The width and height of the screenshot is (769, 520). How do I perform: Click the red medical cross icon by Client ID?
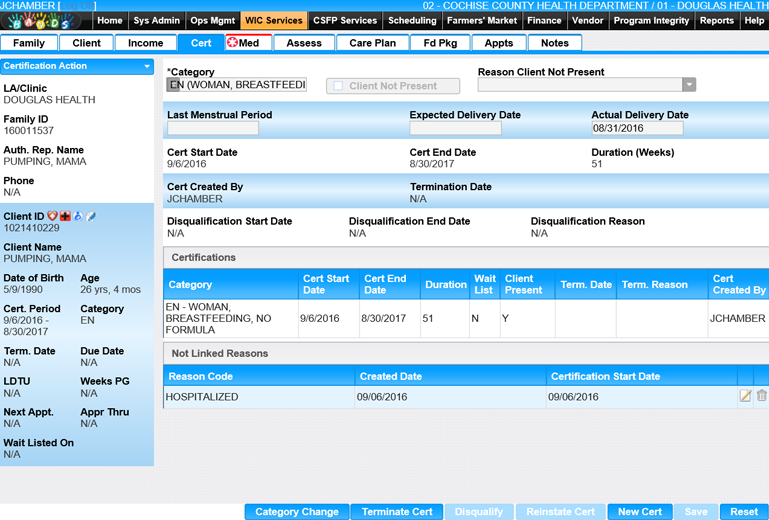tap(66, 216)
